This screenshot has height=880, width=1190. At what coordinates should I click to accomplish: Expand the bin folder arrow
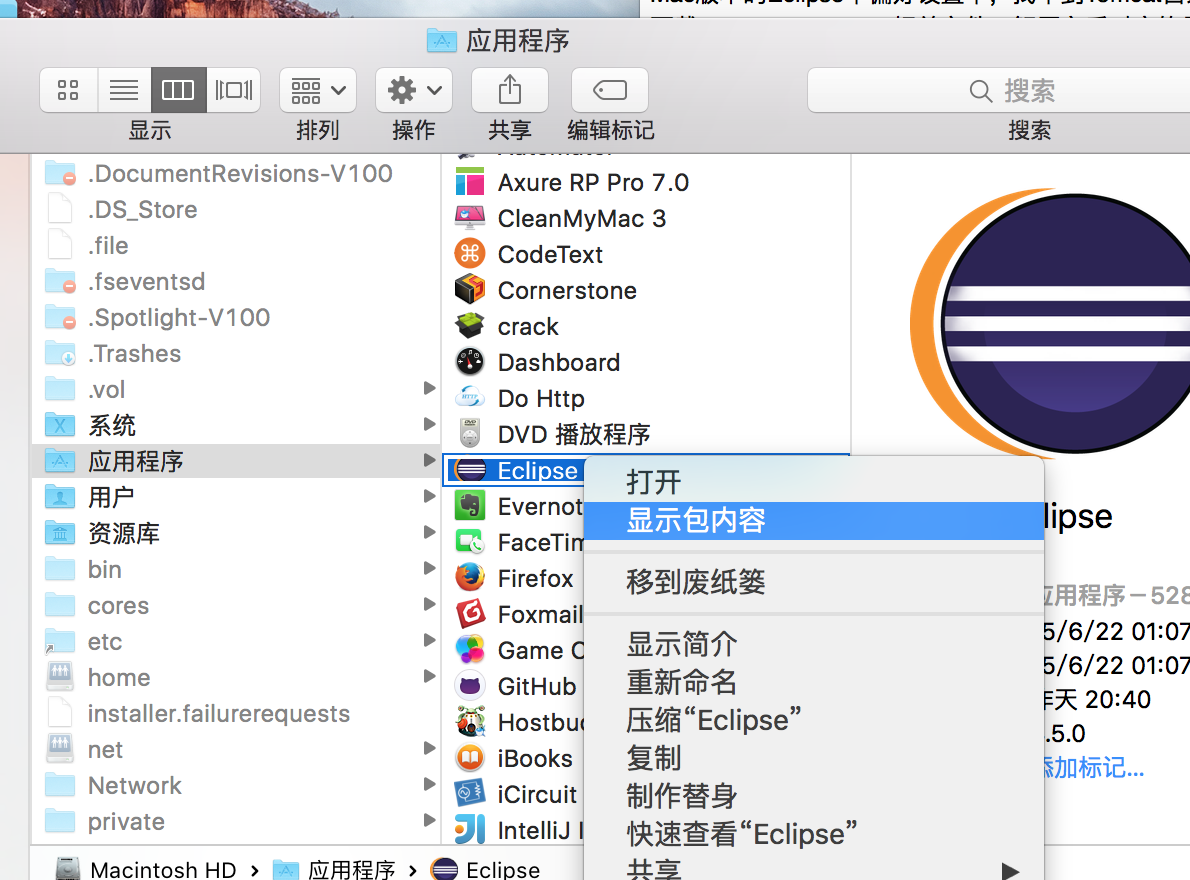tap(429, 568)
